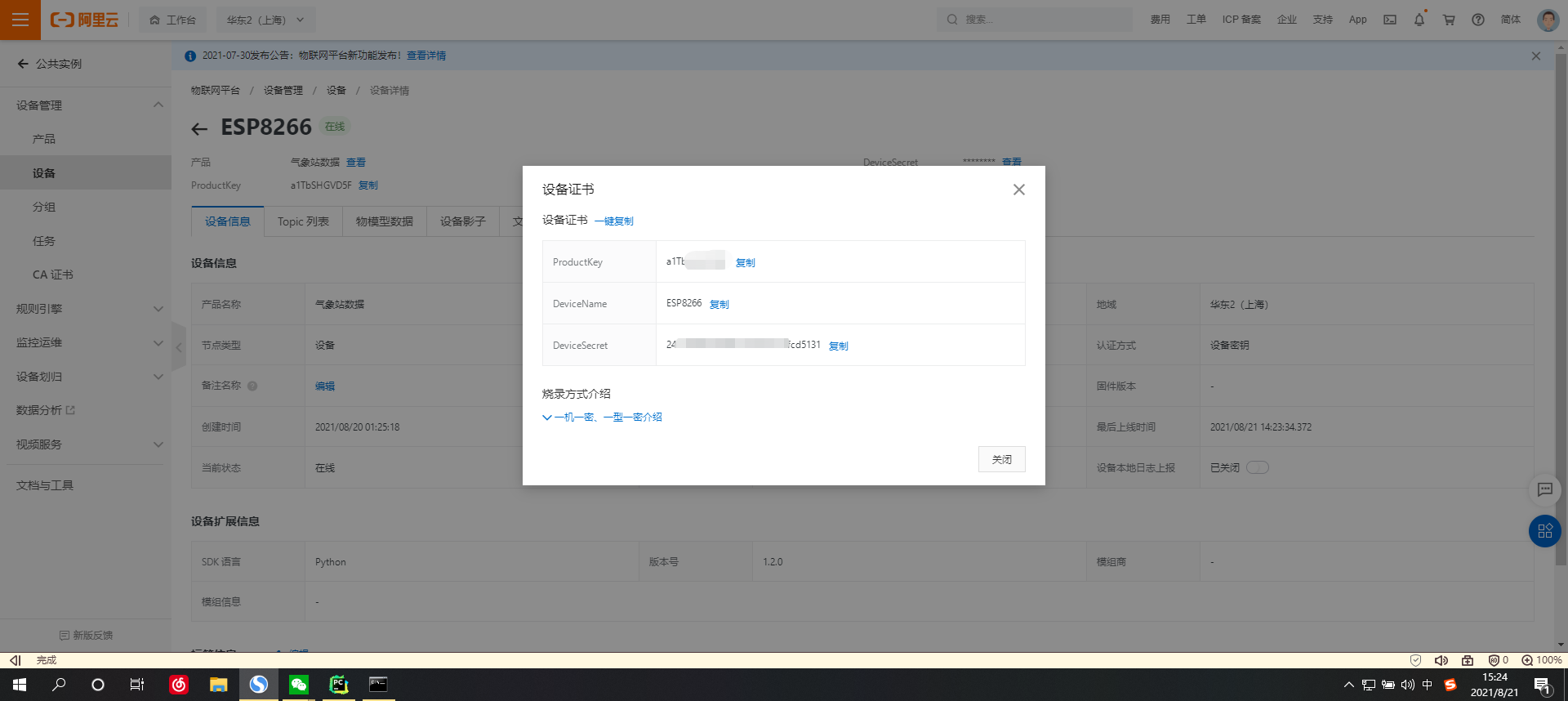Switch language with 简体 button
Screen dimensions: 1568x701
point(1511,20)
